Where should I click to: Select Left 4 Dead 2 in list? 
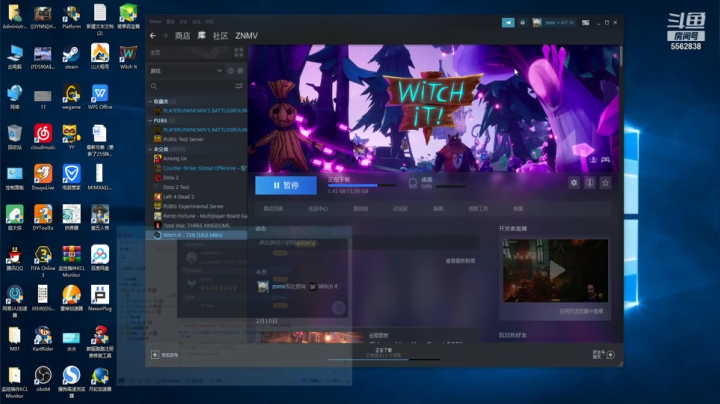pos(179,196)
